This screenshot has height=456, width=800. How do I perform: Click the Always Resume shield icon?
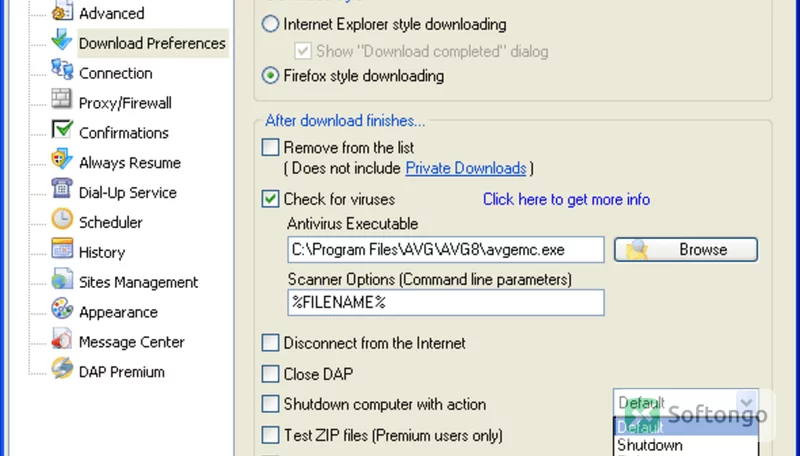click(x=62, y=159)
